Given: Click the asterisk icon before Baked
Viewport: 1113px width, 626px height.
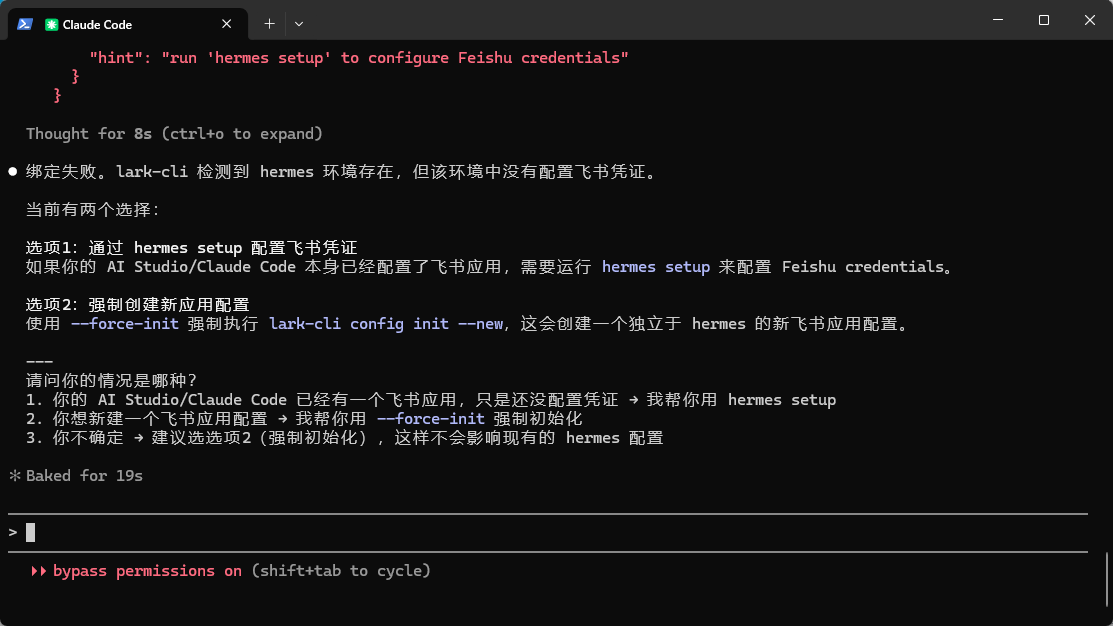Looking at the screenshot, I should coord(15,476).
